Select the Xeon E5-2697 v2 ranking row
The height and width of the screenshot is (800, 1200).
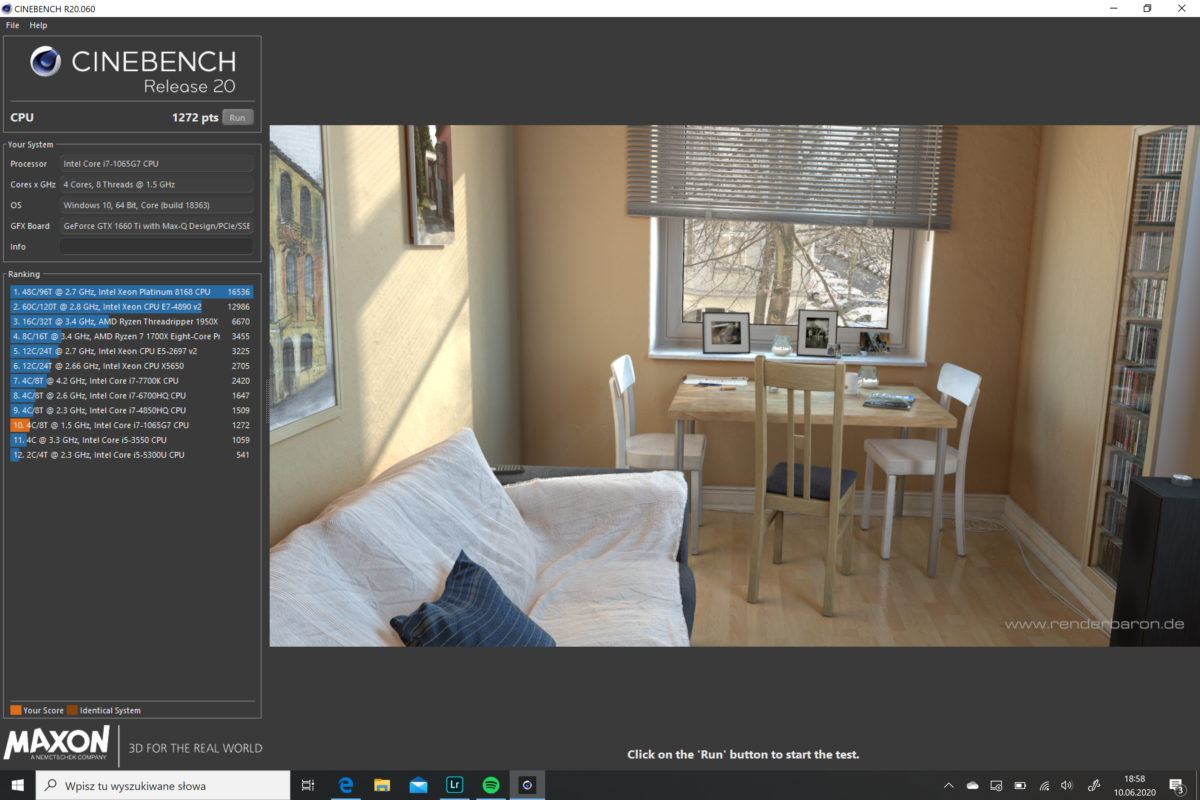pos(131,351)
